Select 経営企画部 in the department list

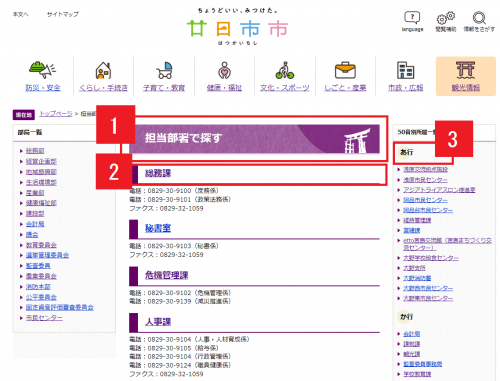click(x=41, y=161)
